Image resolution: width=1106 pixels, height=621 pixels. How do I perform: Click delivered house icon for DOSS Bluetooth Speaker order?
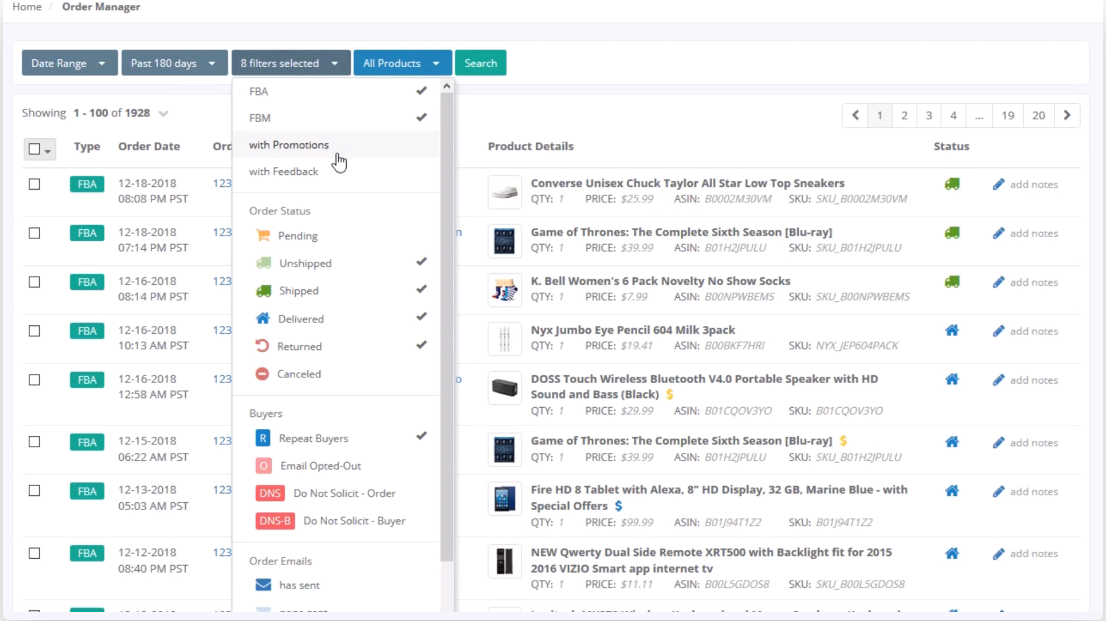coord(952,379)
